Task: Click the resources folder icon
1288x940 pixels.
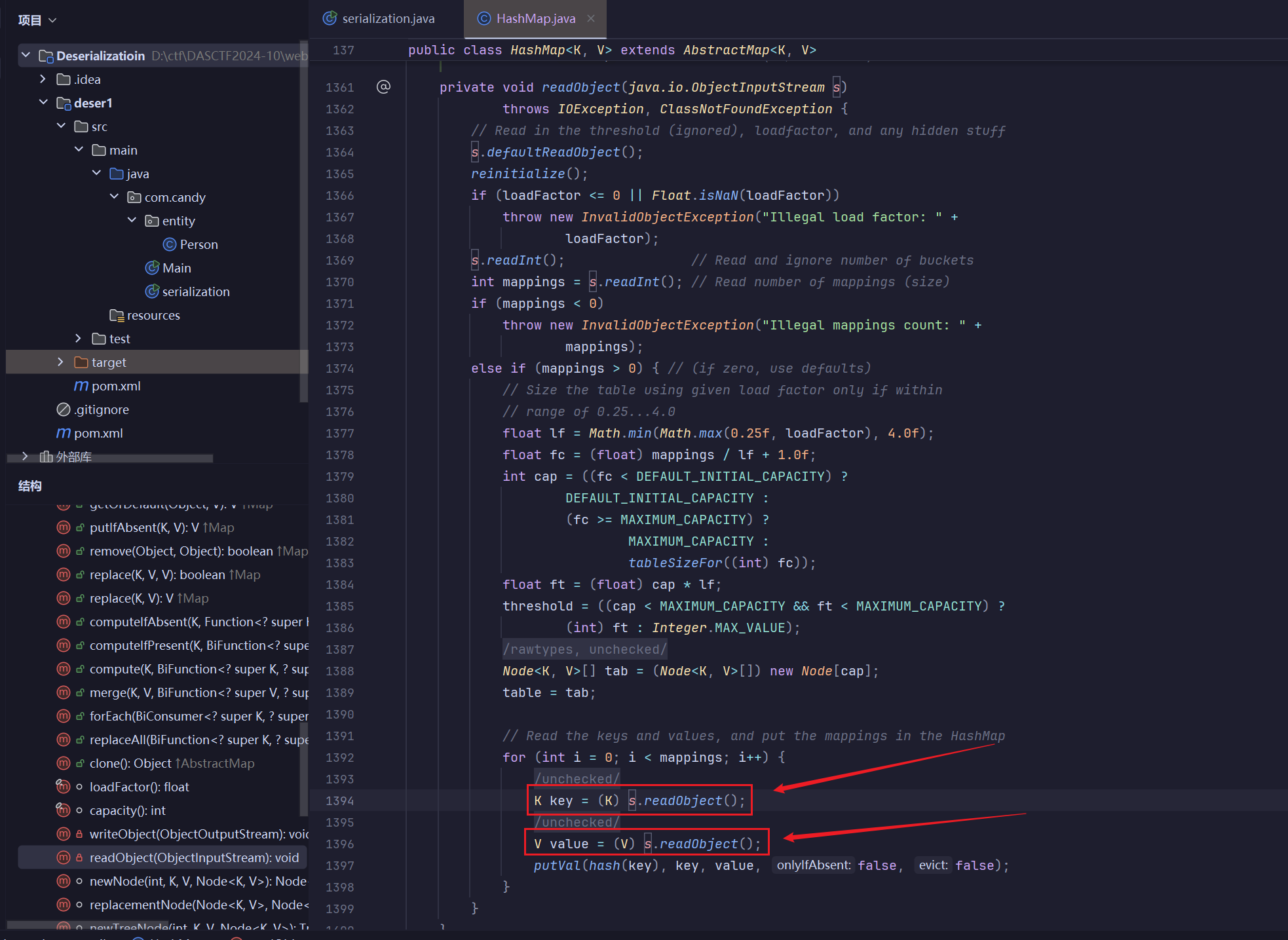Action: tap(117, 315)
